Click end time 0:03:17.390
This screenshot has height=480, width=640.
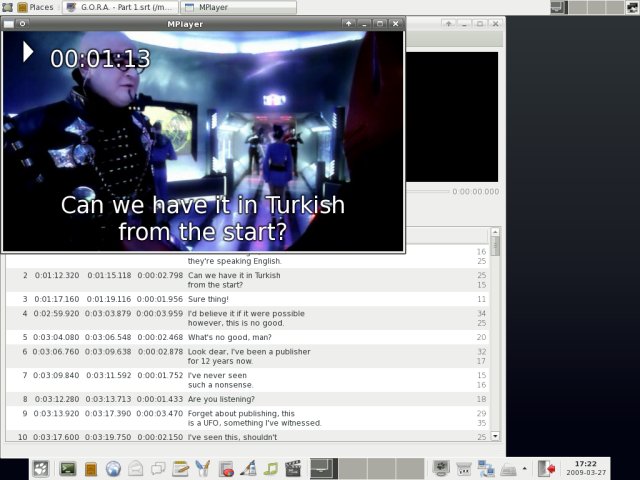108,413
